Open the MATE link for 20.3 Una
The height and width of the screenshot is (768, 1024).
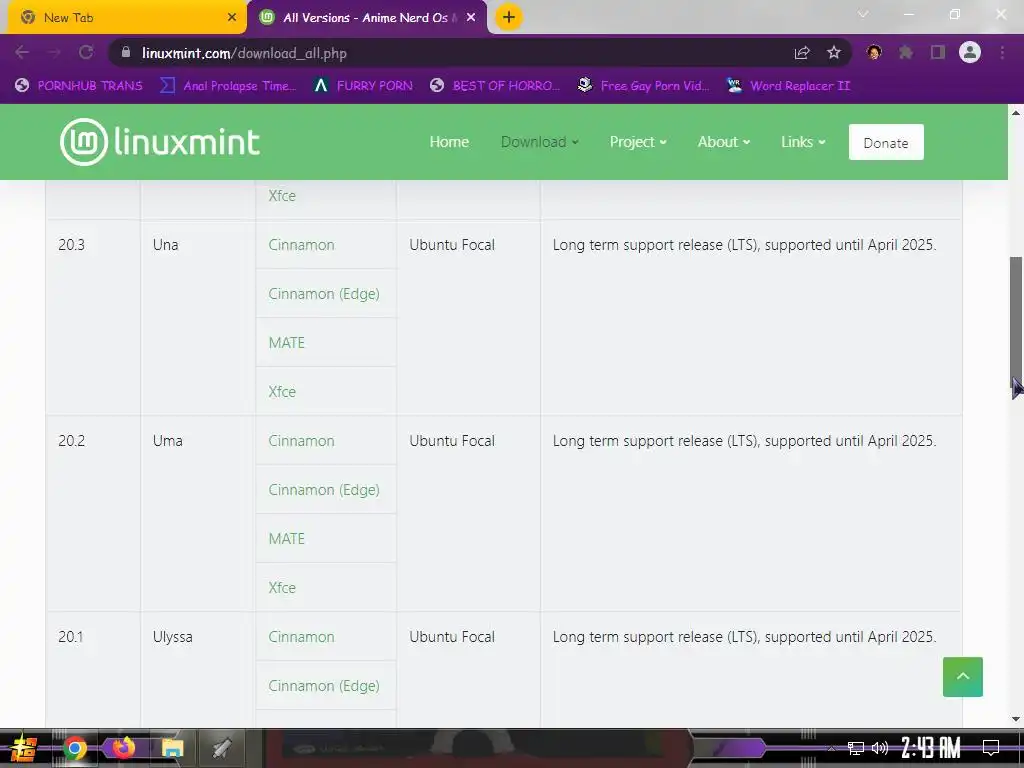pyautogui.click(x=287, y=343)
